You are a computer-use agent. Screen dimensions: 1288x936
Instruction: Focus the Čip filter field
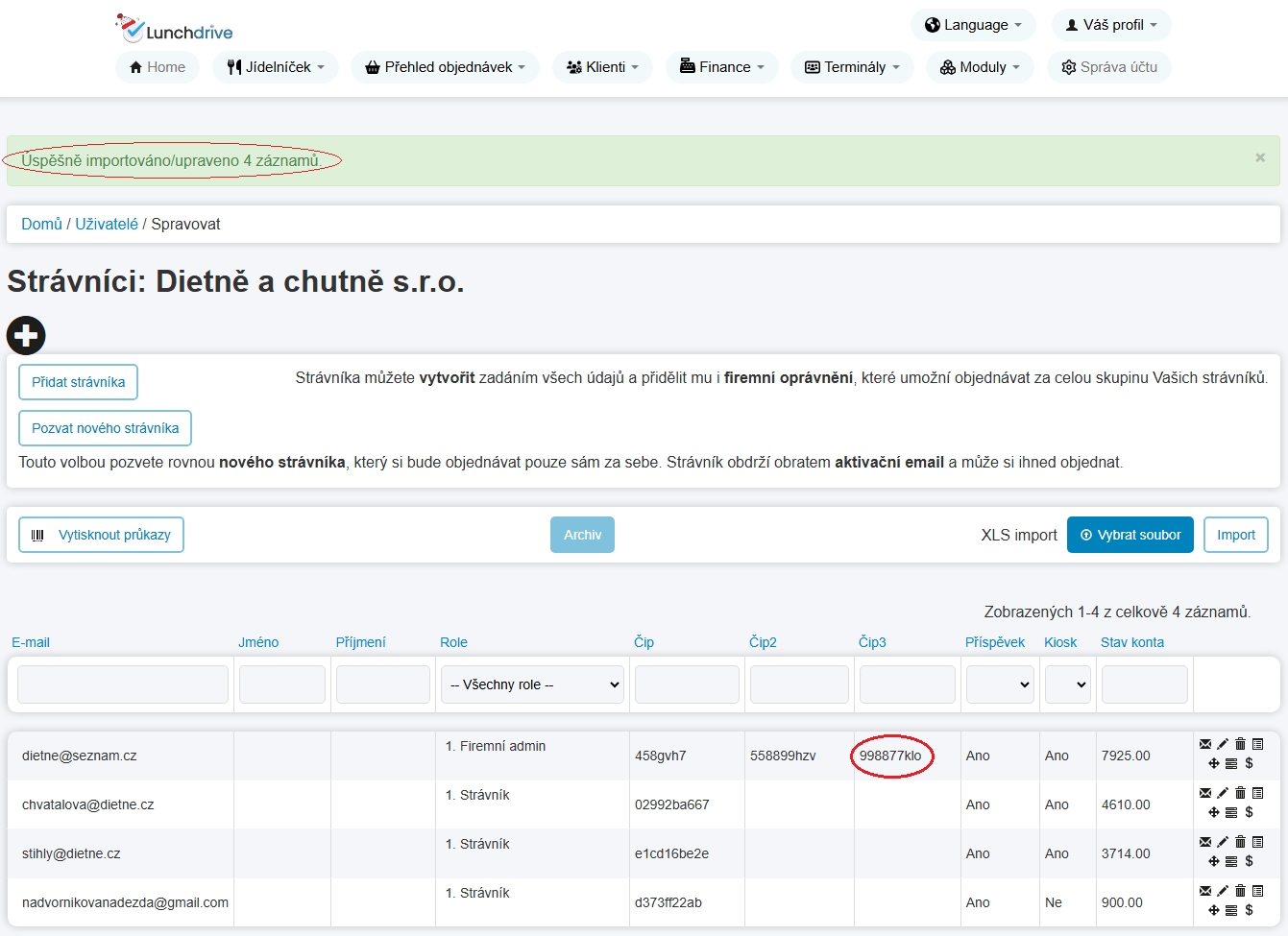[x=687, y=684]
